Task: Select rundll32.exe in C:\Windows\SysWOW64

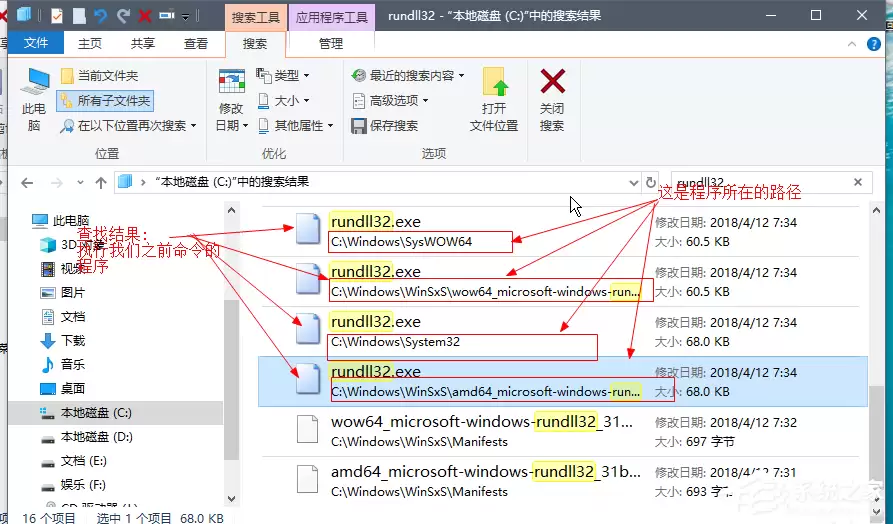Action: (x=563, y=231)
